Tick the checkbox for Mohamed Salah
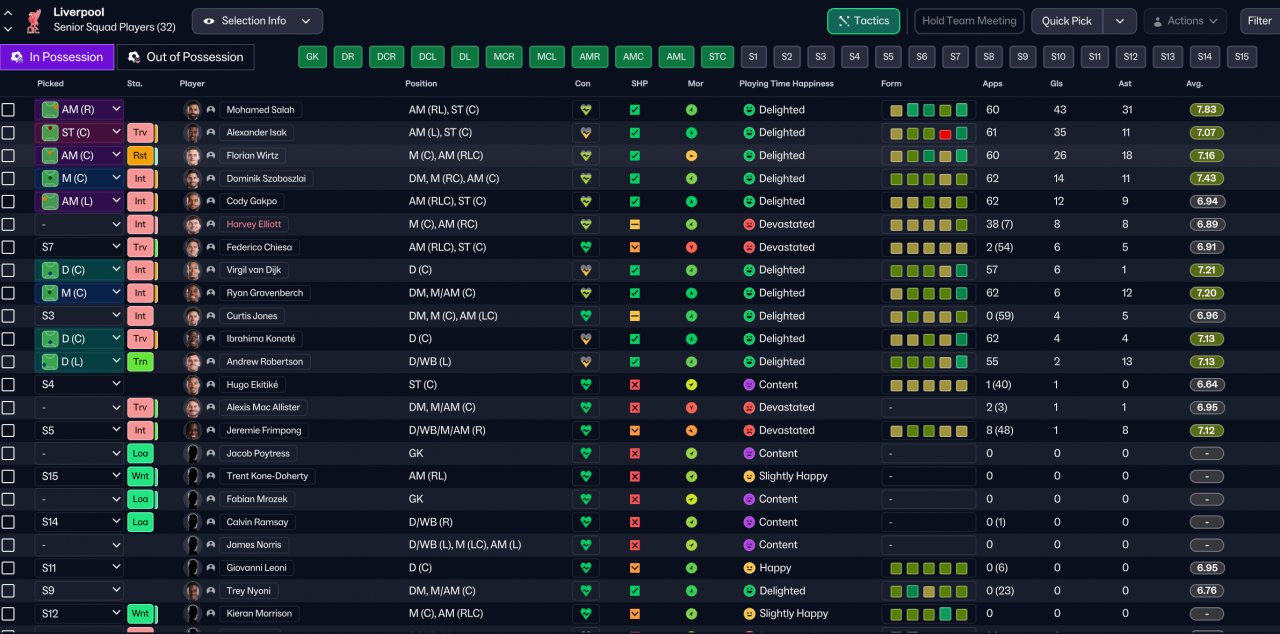The image size is (1280, 634). 8,110
